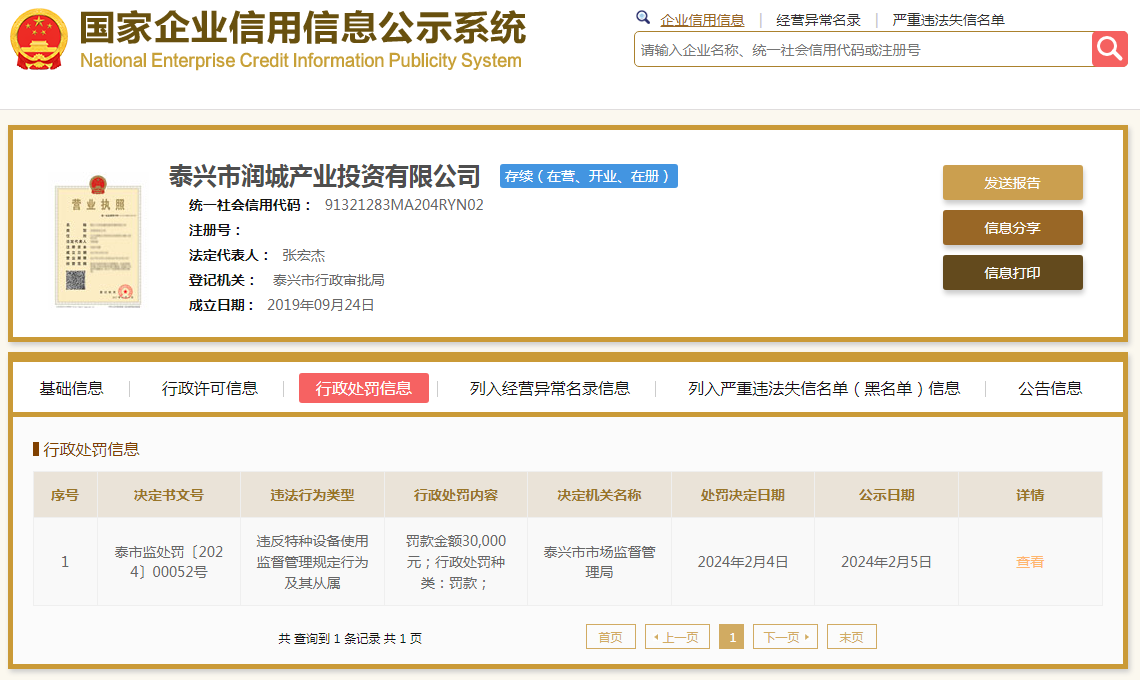
Task: Click the national emblem logo
Action: 39,40
